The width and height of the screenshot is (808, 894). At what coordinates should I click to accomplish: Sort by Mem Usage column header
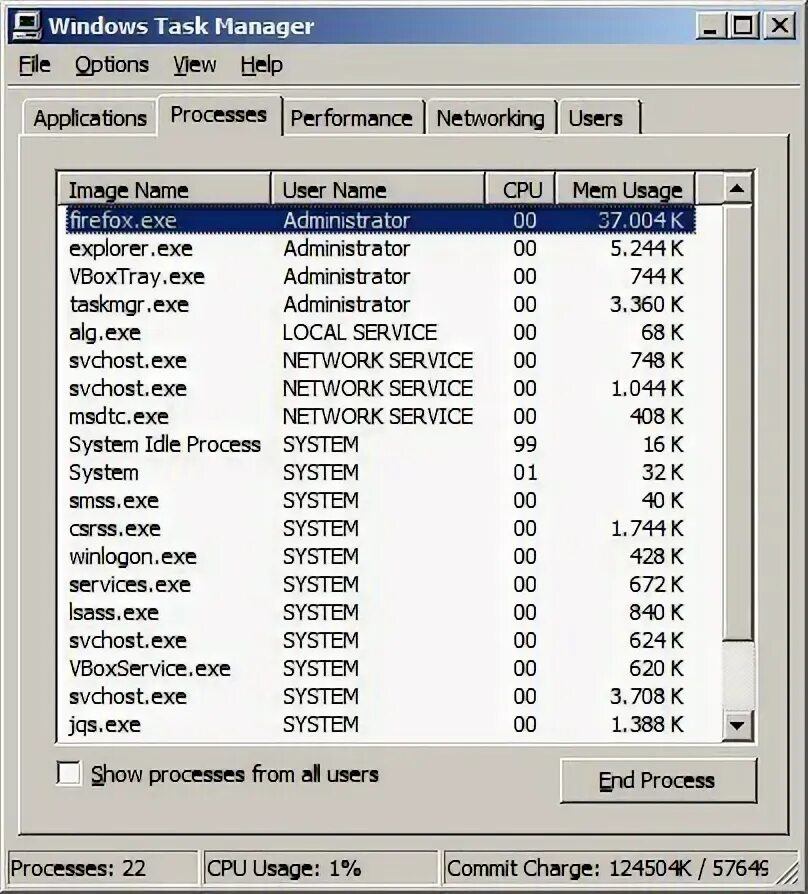625,189
